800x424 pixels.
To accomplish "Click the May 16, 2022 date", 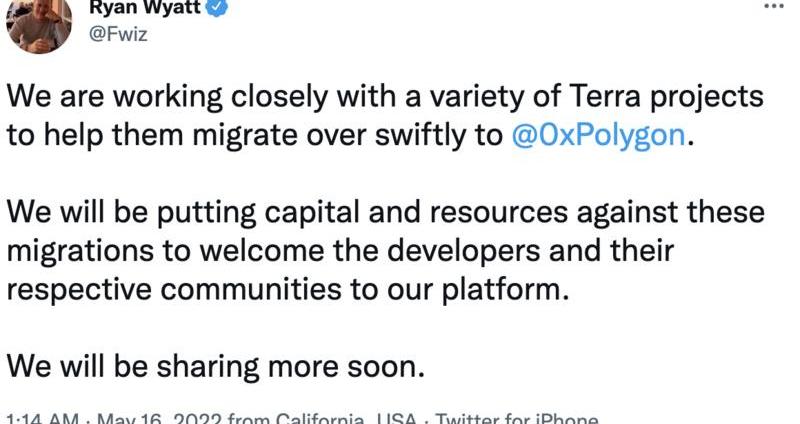I will 159,418.
